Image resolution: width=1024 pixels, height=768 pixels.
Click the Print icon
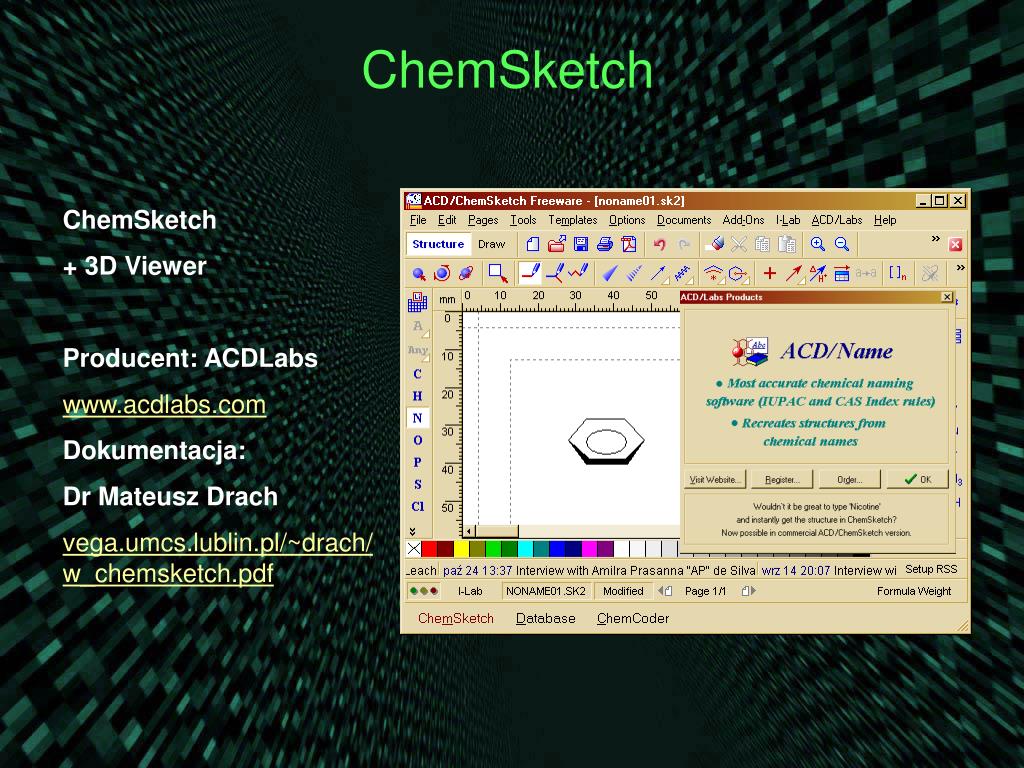(605, 244)
